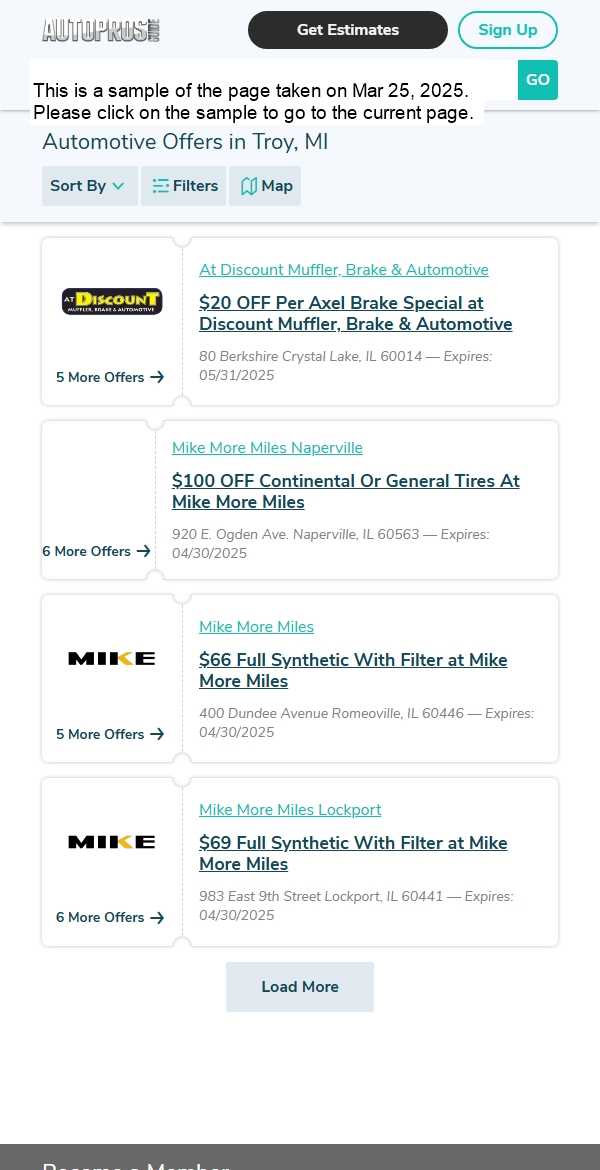The image size is (600, 1170).
Task: Open the $69 Full Synthetic offer
Action: (353, 853)
